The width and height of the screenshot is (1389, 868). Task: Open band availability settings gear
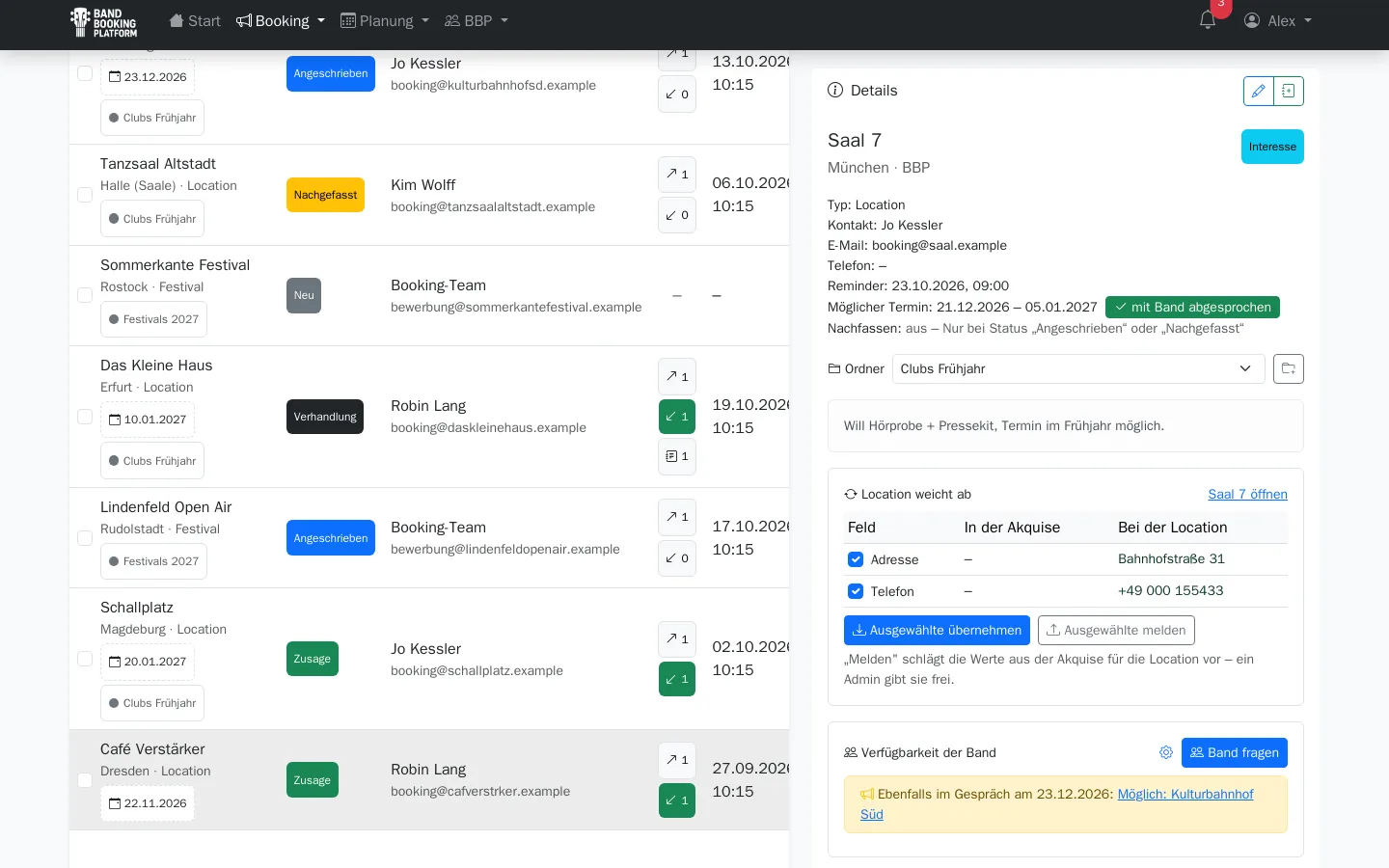[1166, 752]
